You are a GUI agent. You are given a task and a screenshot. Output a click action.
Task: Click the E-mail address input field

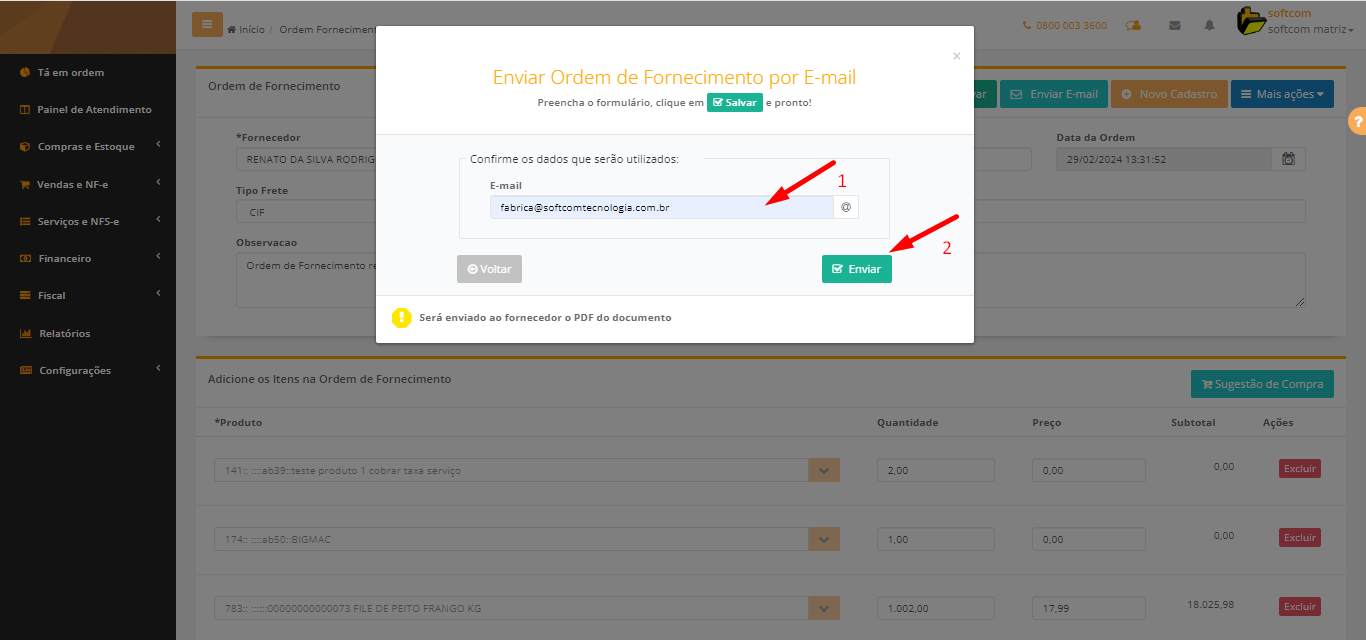[661, 207]
